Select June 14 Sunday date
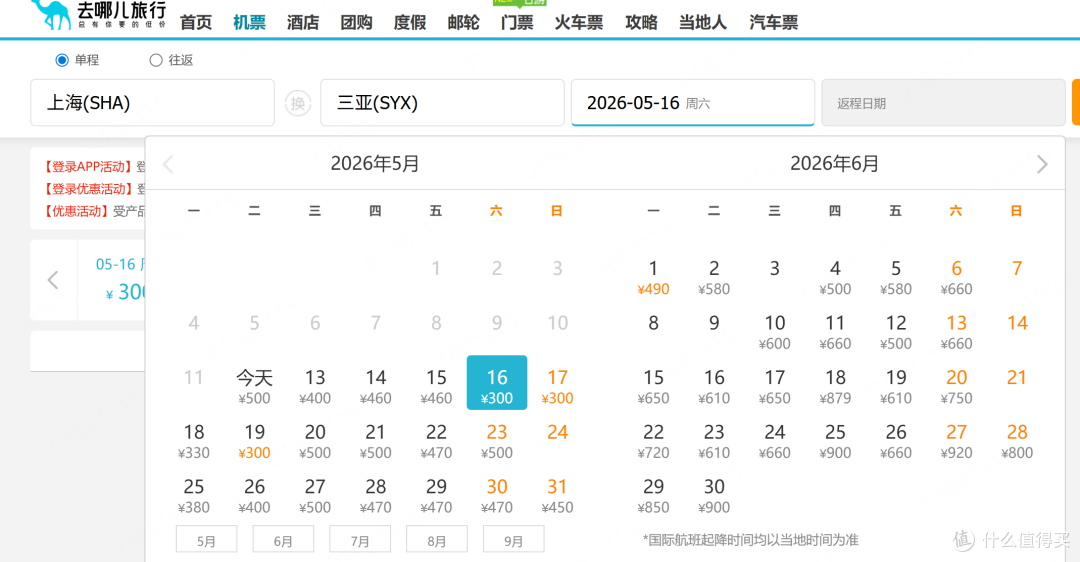Image resolution: width=1080 pixels, height=562 pixels. pos(1017,324)
